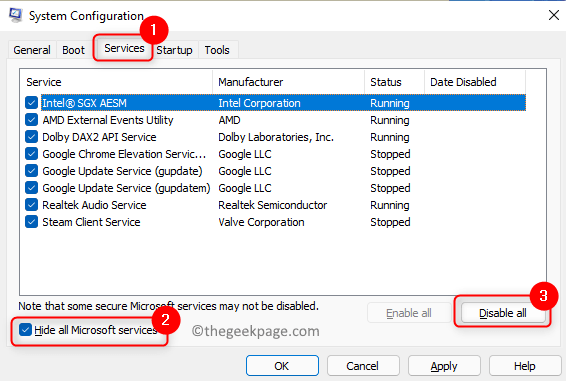This screenshot has width=566, height=381.
Task: Click the Intel Corporation manufacturer cell
Action: [259, 103]
